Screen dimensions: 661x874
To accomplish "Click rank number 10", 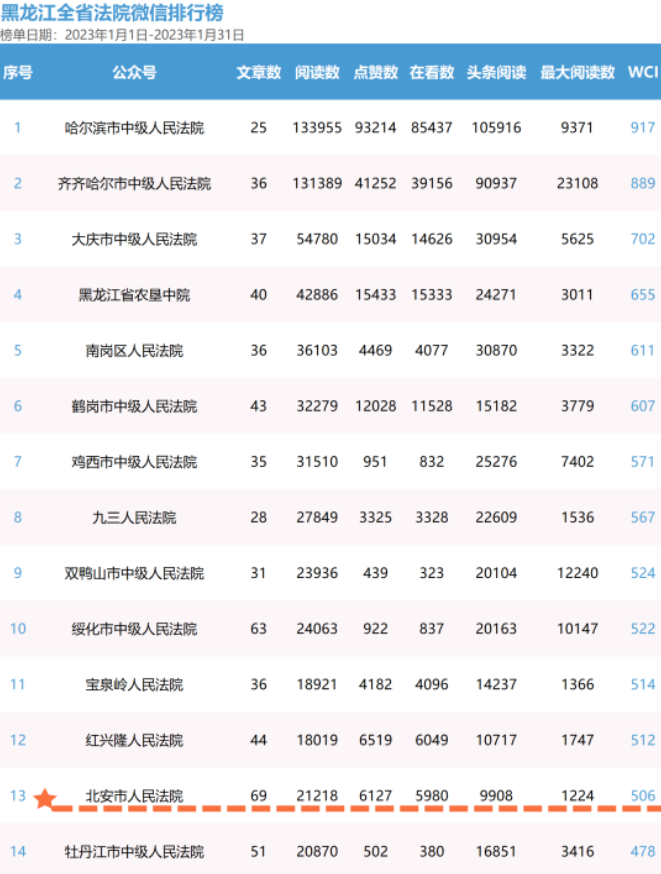I will [x=18, y=629].
